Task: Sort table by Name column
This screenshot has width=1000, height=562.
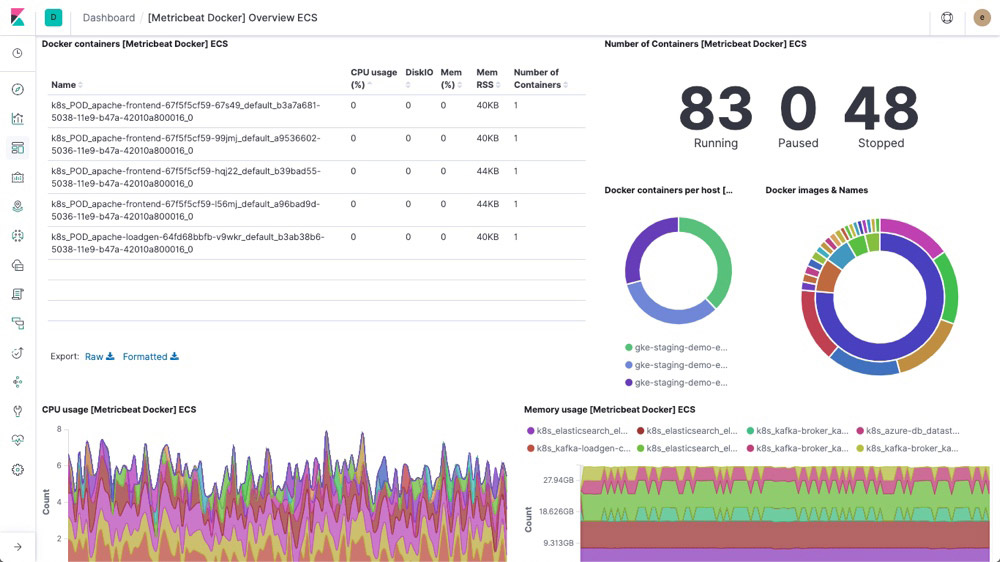Action: [x=66, y=85]
